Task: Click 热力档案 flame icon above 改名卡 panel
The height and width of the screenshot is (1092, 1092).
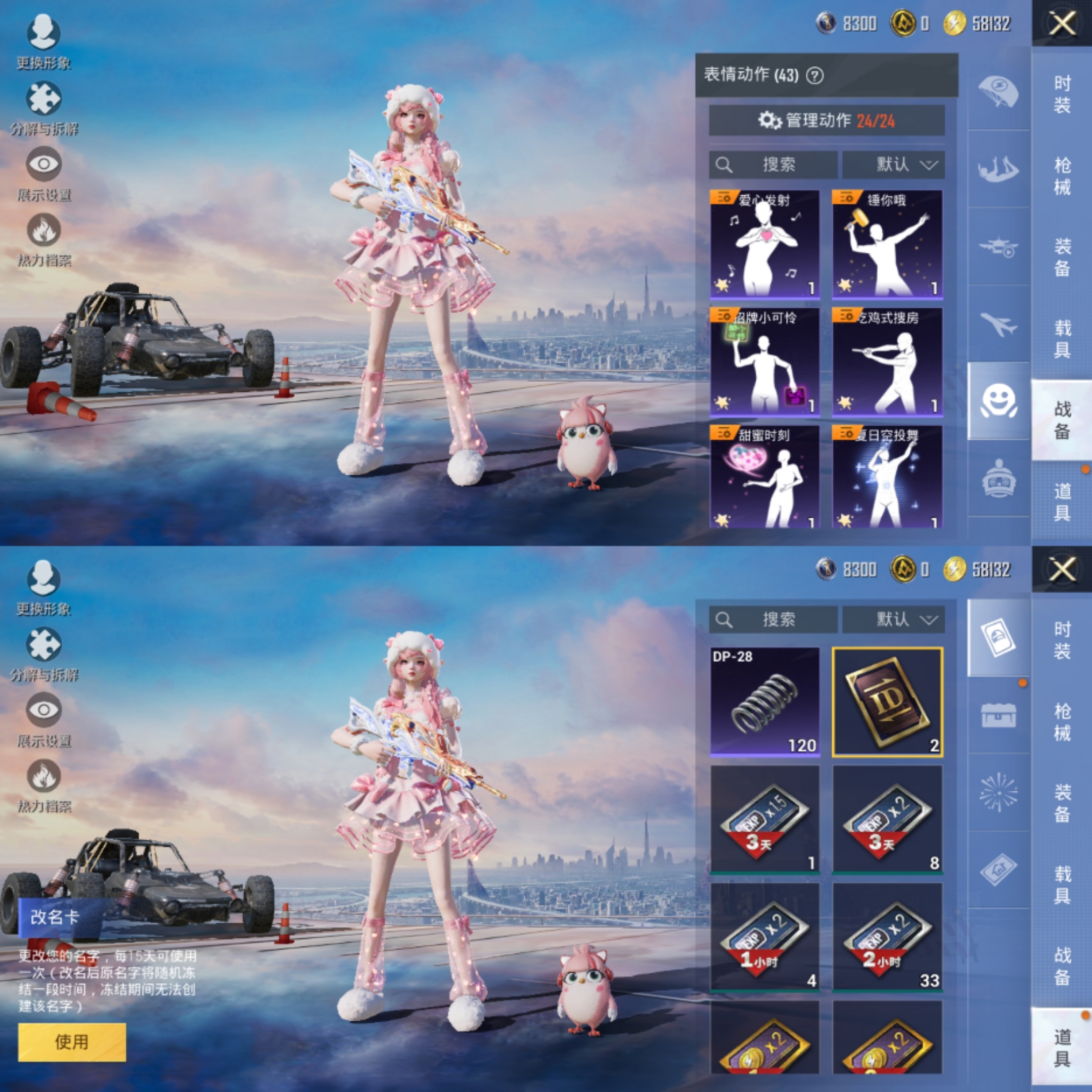Action: [x=43, y=776]
